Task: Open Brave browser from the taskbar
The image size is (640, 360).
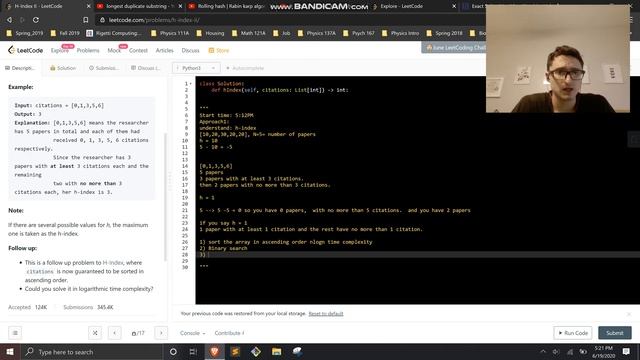Action: coord(214,351)
